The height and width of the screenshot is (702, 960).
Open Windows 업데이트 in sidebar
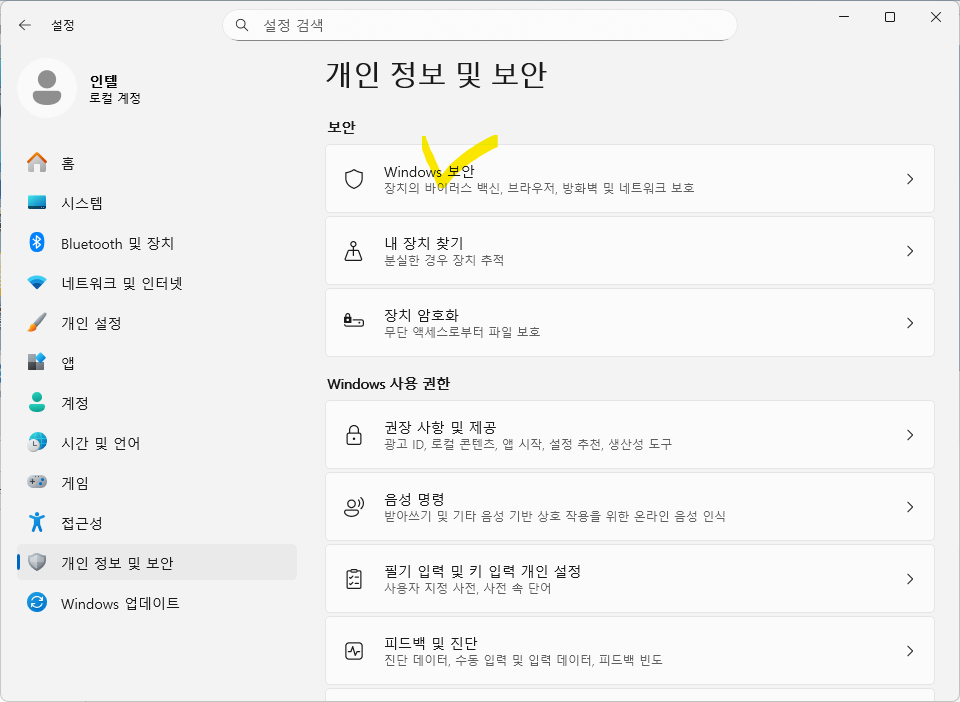pyautogui.click(x=157, y=602)
